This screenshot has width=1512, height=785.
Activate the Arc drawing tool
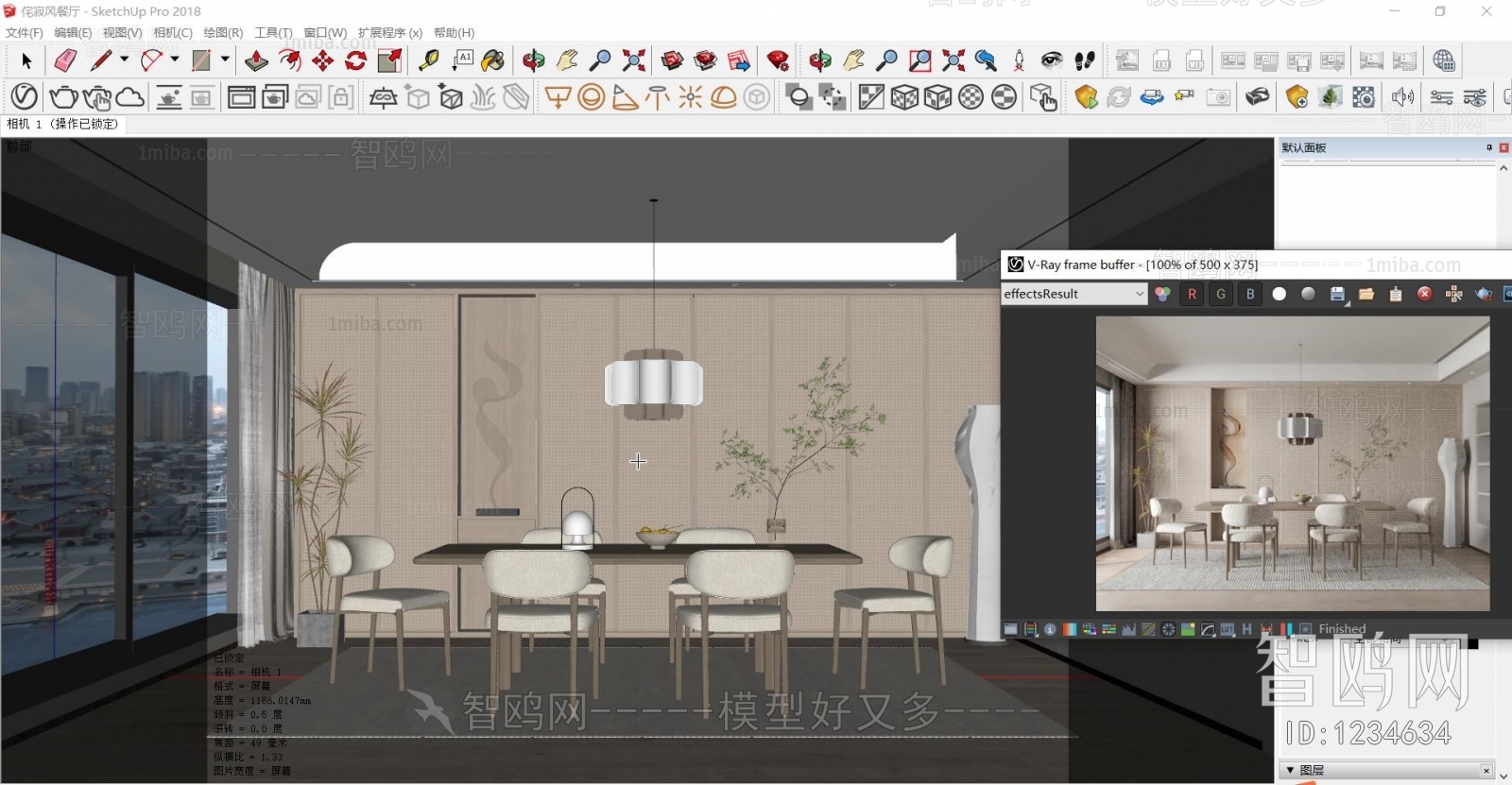click(151, 61)
